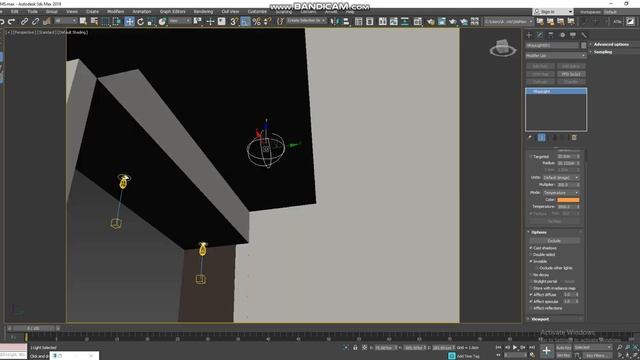Open the Group menu
The width and height of the screenshot is (640, 360).
tap(51, 11)
